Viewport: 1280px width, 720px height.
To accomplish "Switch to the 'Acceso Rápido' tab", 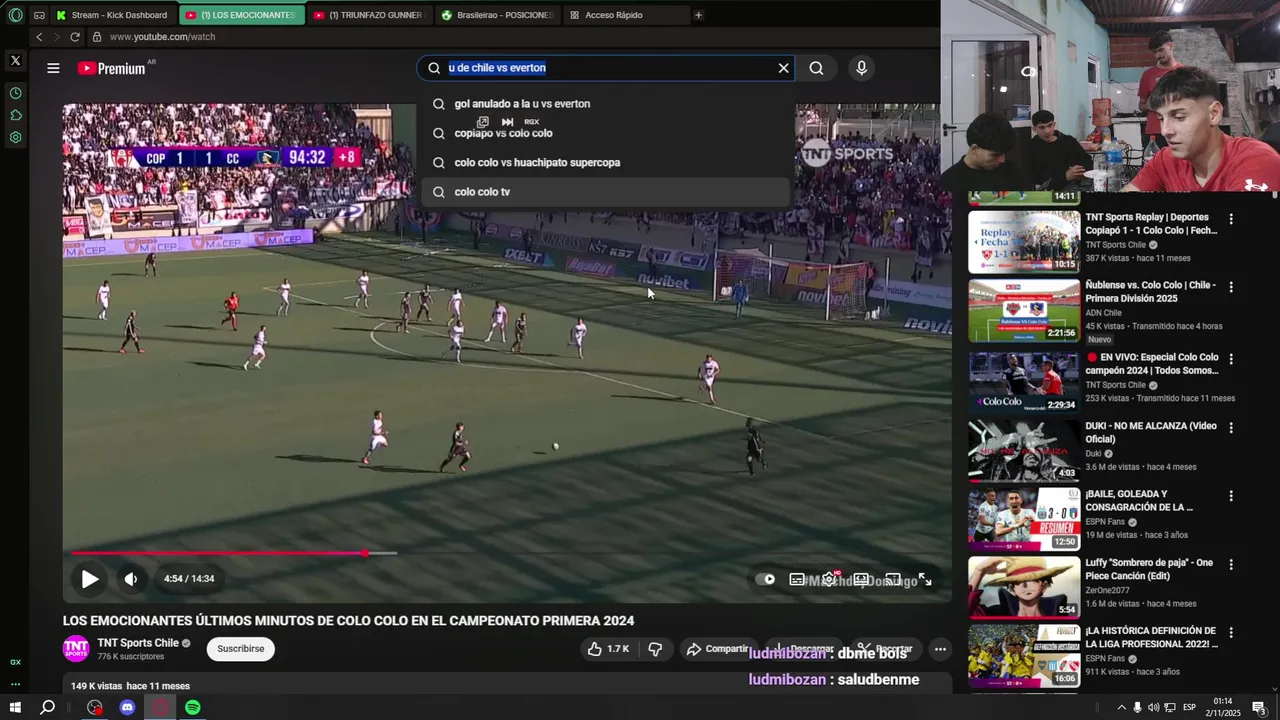I will click(626, 15).
